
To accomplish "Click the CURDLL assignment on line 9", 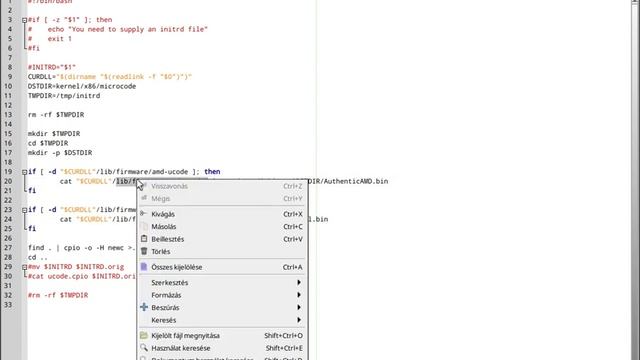I will tap(110, 77).
